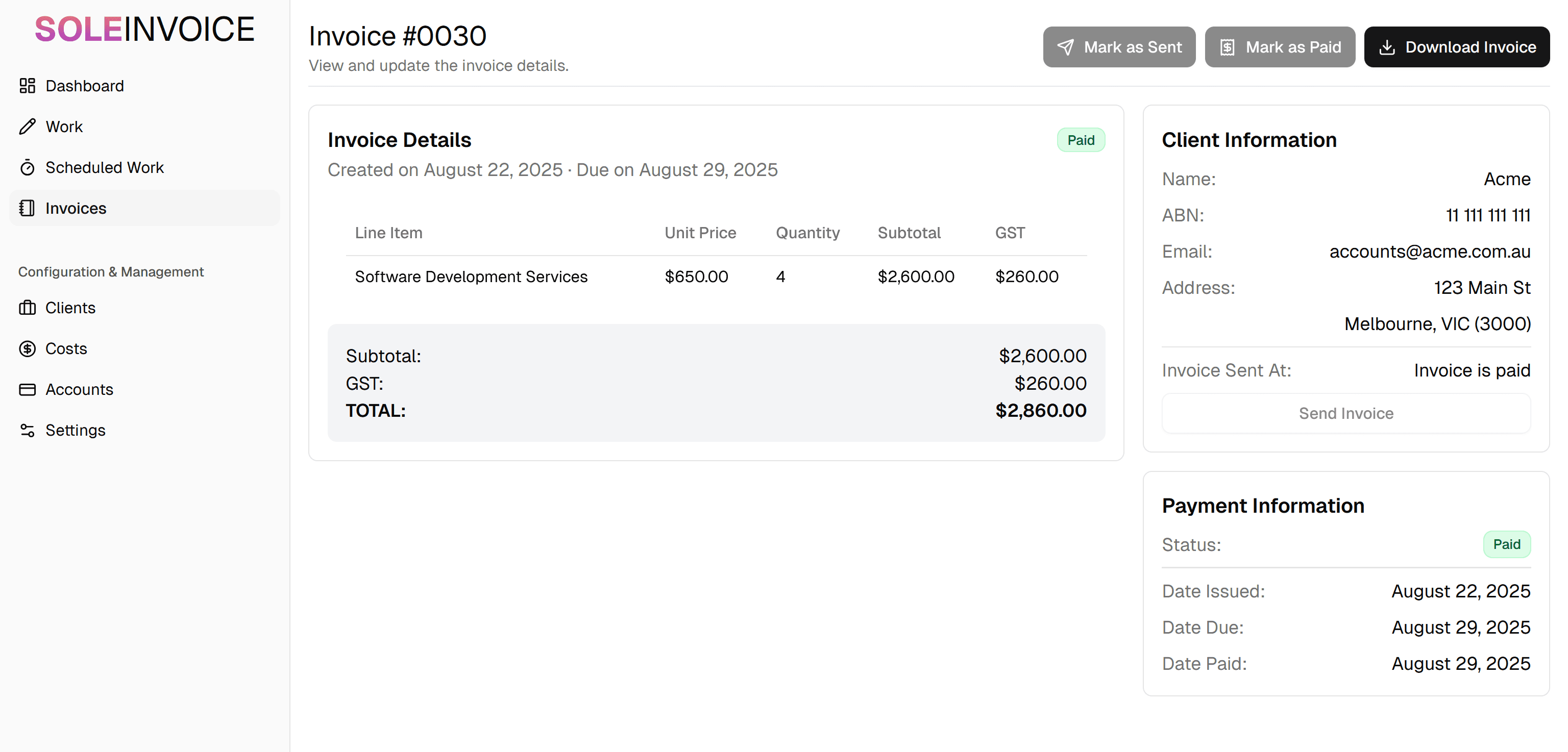
Task: Open Invoices from the sidebar menu
Action: click(x=76, y=208)
